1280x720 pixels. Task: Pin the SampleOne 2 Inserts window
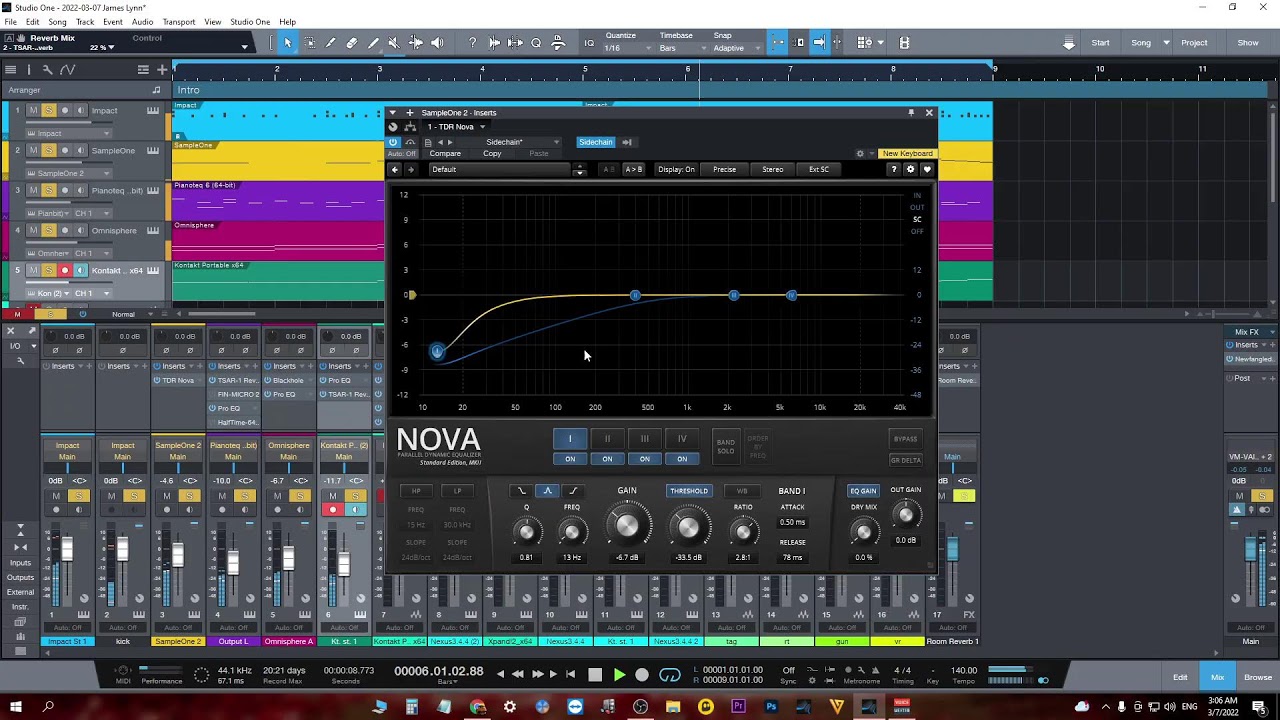click(911, 113)
